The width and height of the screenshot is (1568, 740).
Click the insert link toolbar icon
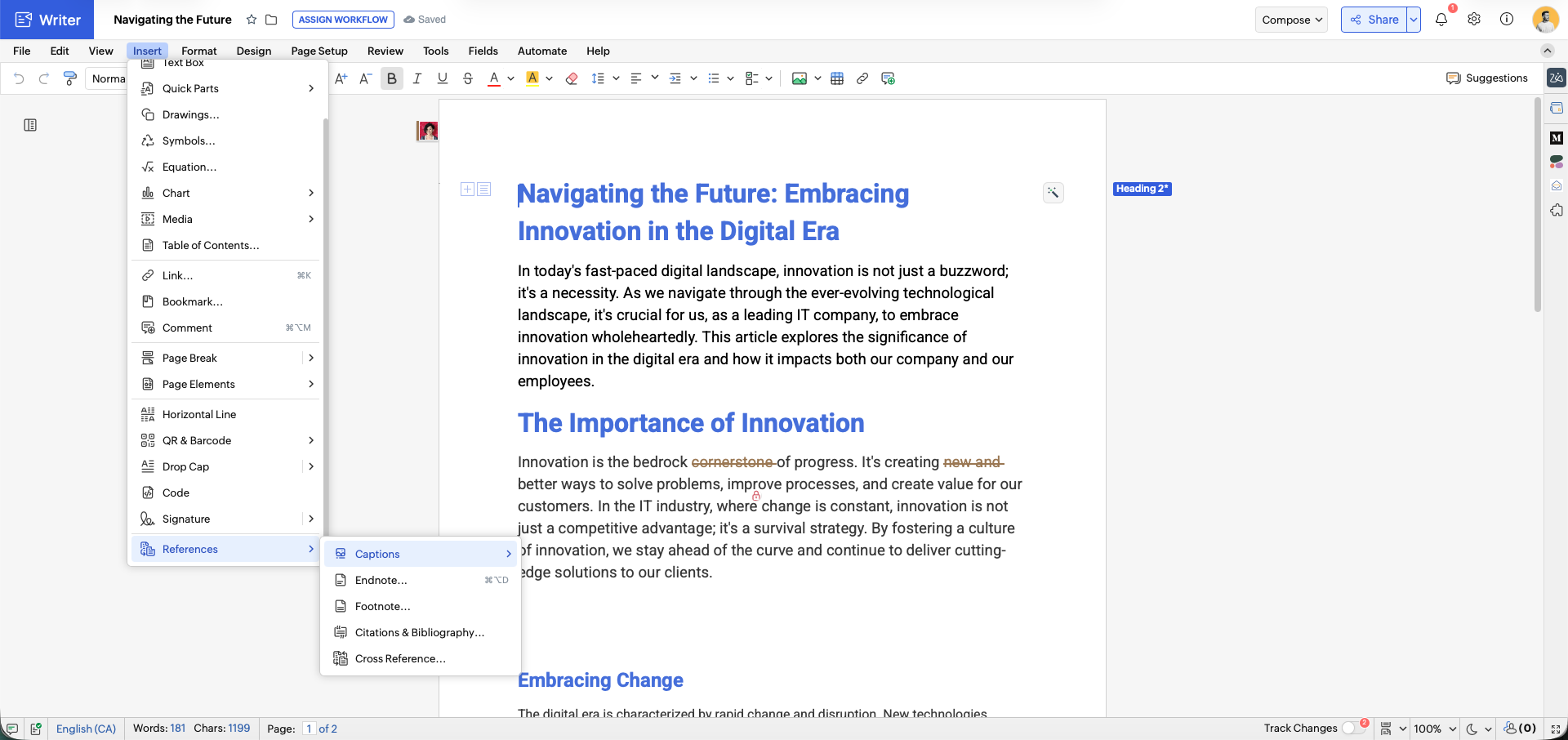[862, 78]
